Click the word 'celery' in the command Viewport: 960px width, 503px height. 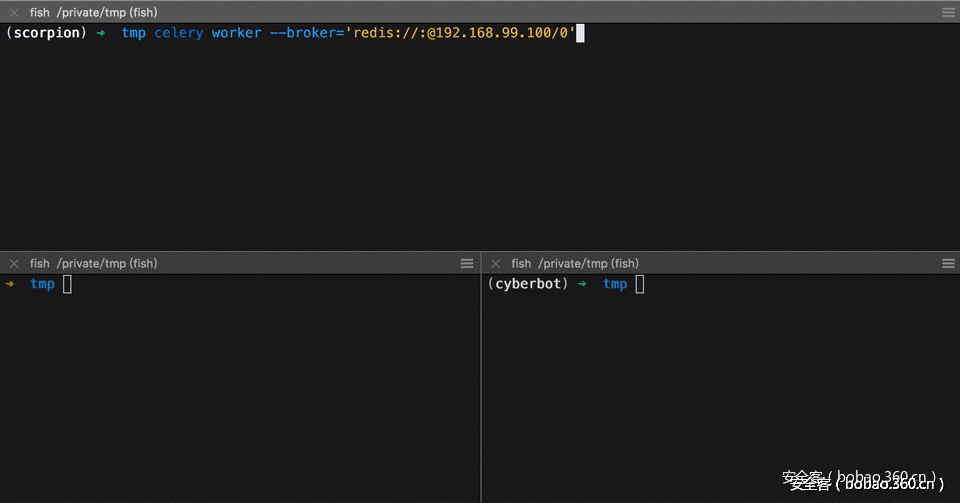178,33
